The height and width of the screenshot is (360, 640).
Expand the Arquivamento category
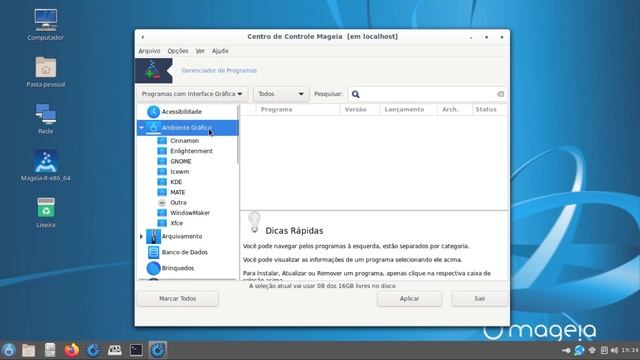141,236
